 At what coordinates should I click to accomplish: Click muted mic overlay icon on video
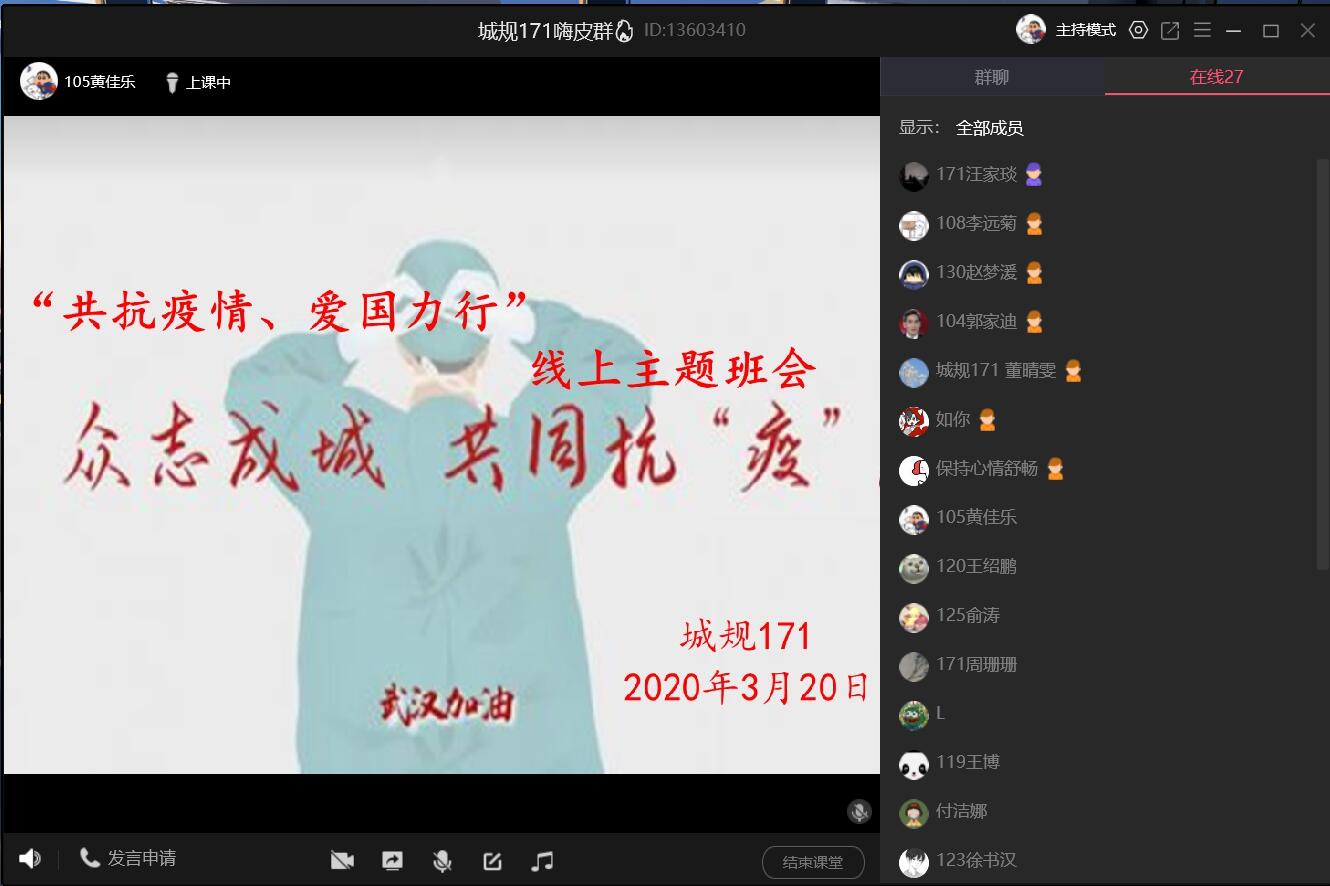859,811
